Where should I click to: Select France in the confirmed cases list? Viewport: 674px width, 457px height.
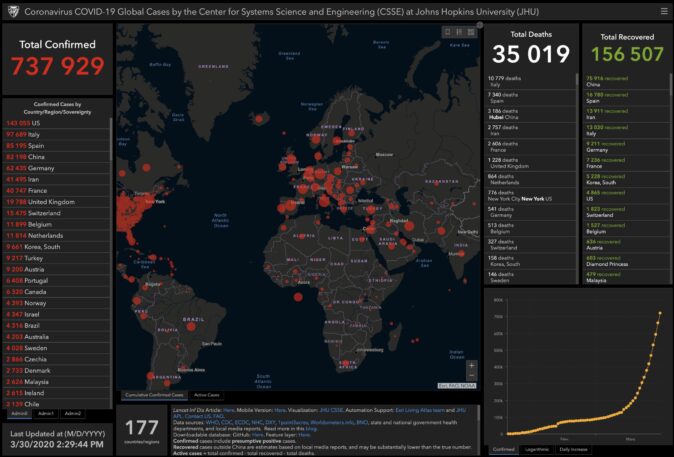tap(56, 190)
